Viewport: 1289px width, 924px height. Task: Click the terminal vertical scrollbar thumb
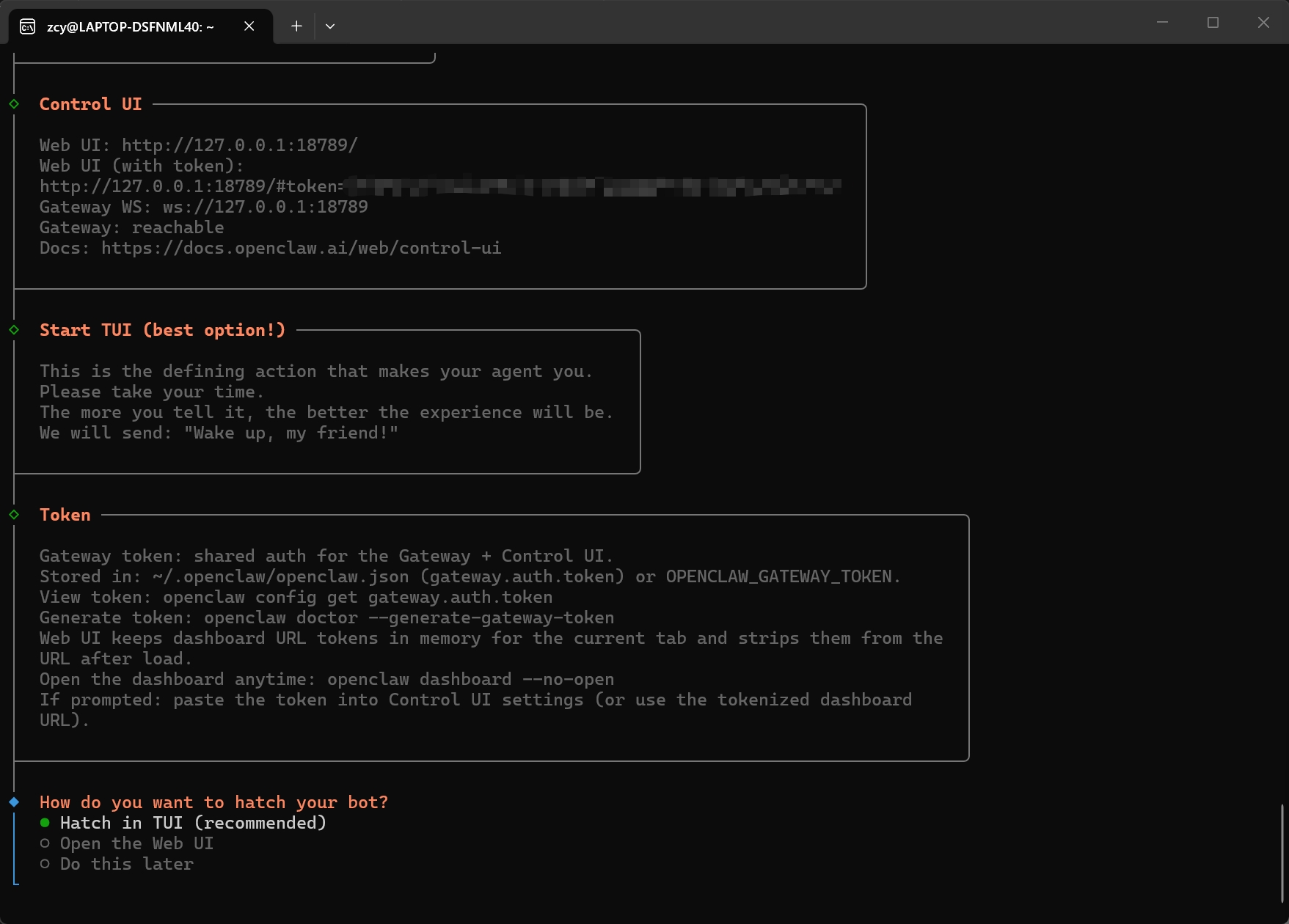coord(1282,854)
